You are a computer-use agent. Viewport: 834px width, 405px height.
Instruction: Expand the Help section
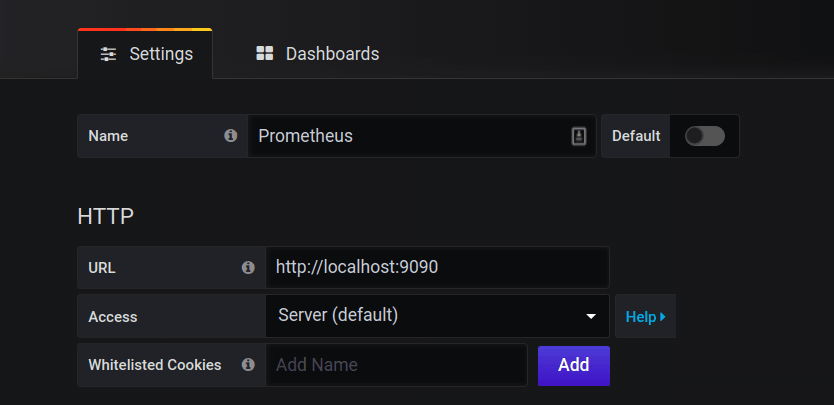pos(646,317)
